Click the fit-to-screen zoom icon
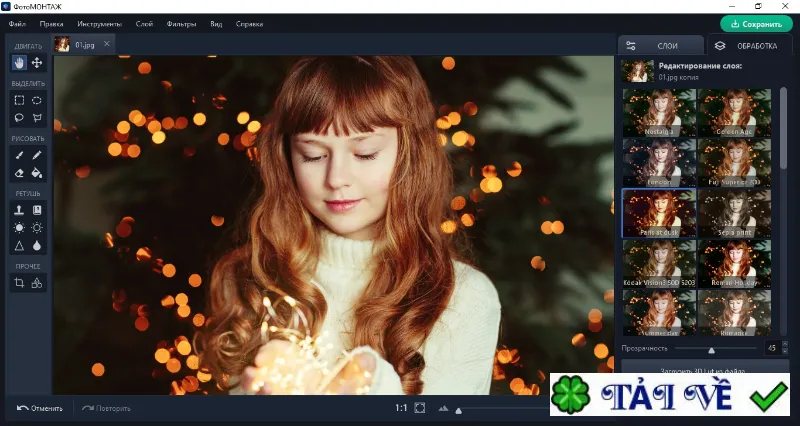 419,408
